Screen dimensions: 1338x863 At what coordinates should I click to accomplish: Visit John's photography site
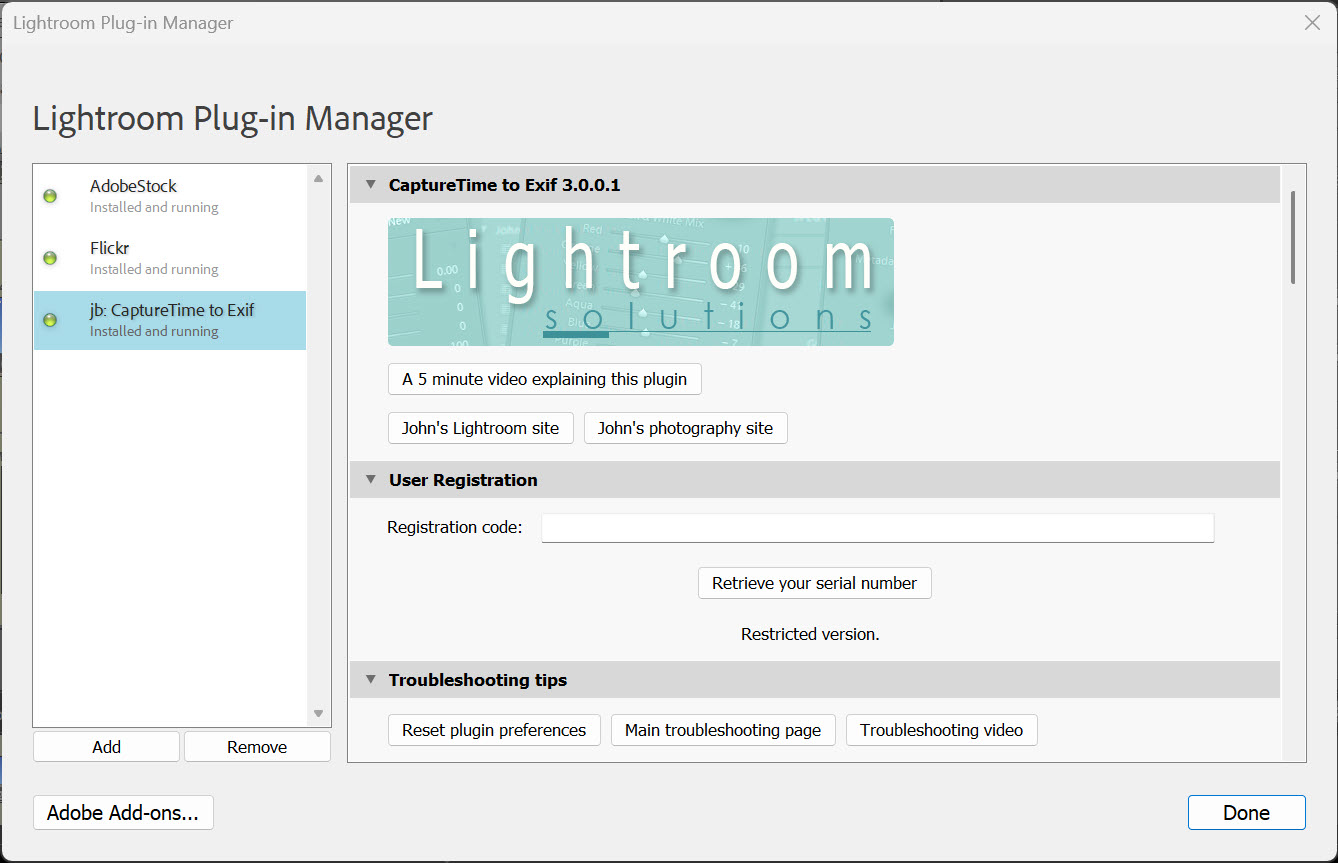(x=686, y=428)
